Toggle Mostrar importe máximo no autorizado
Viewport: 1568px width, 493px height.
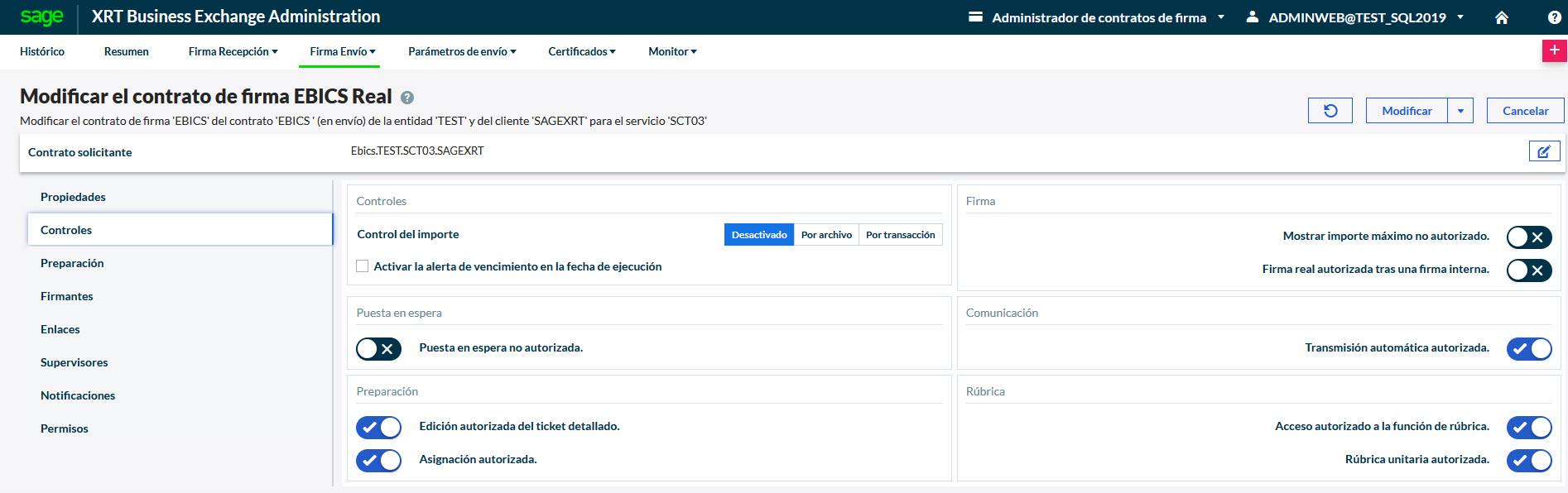pos(1528,237)
